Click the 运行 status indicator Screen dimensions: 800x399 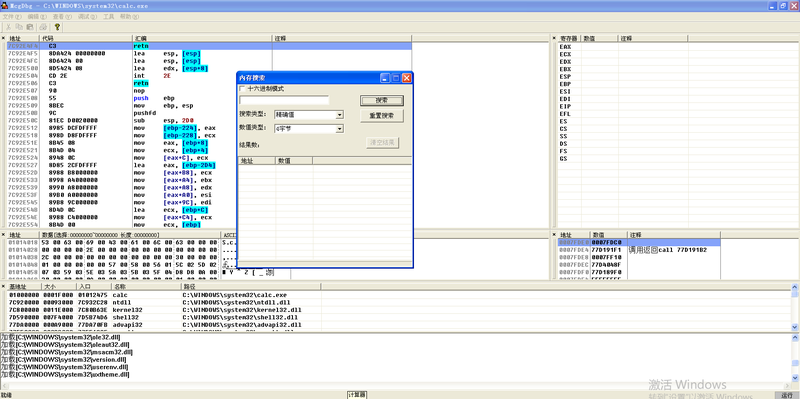(786, 395)
